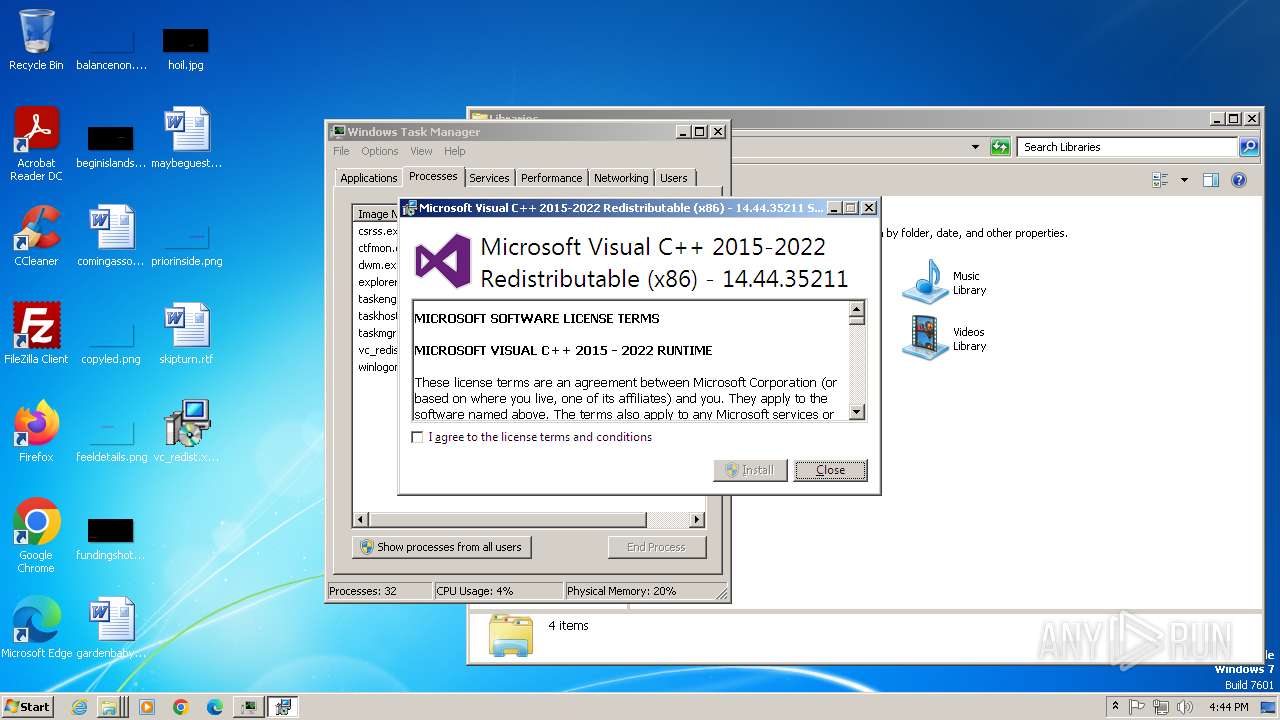
Task: Click Edge icon on the taskbar
Action: 215,707
